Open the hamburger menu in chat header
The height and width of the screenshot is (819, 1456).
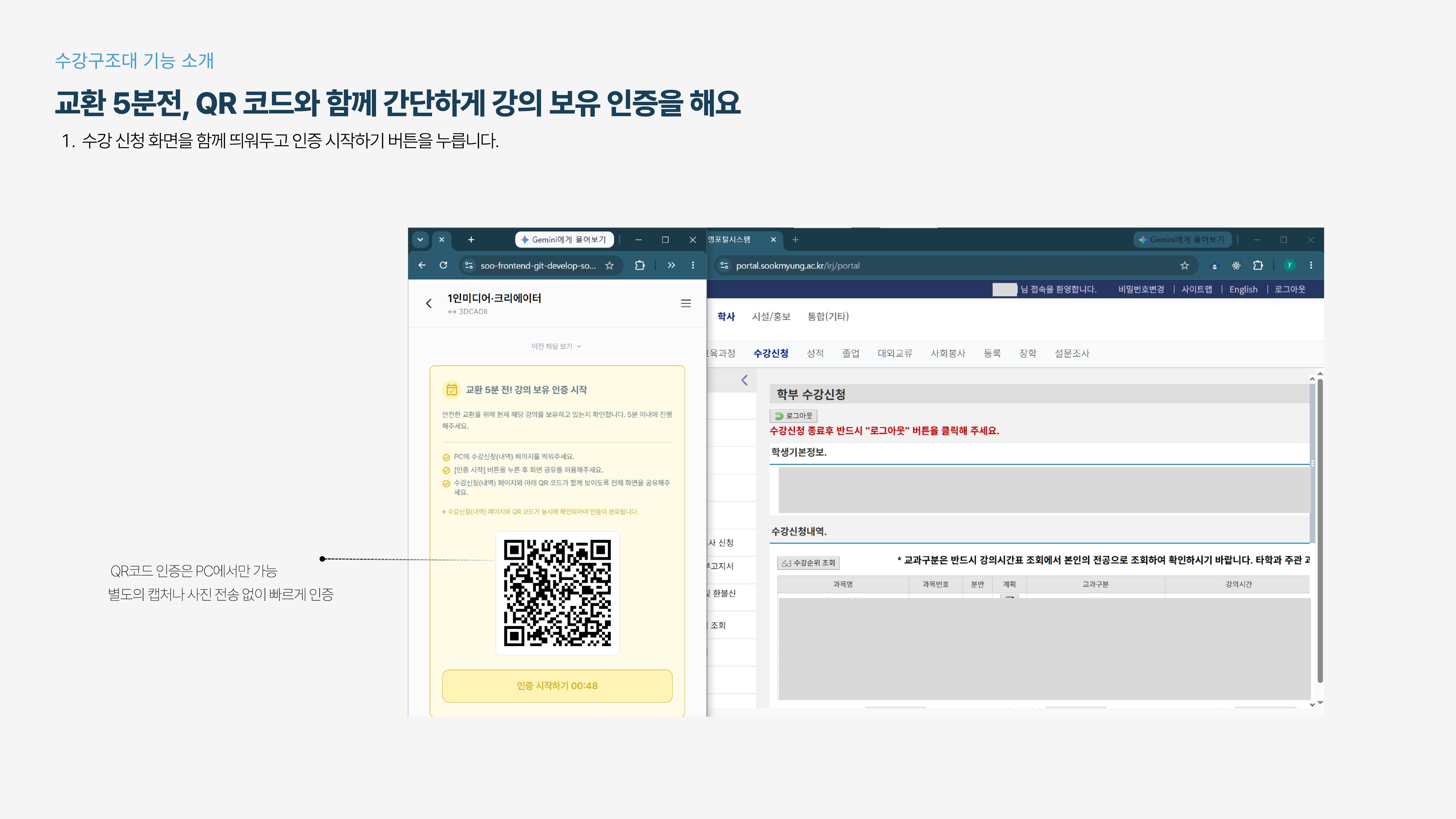coord(686,304)
